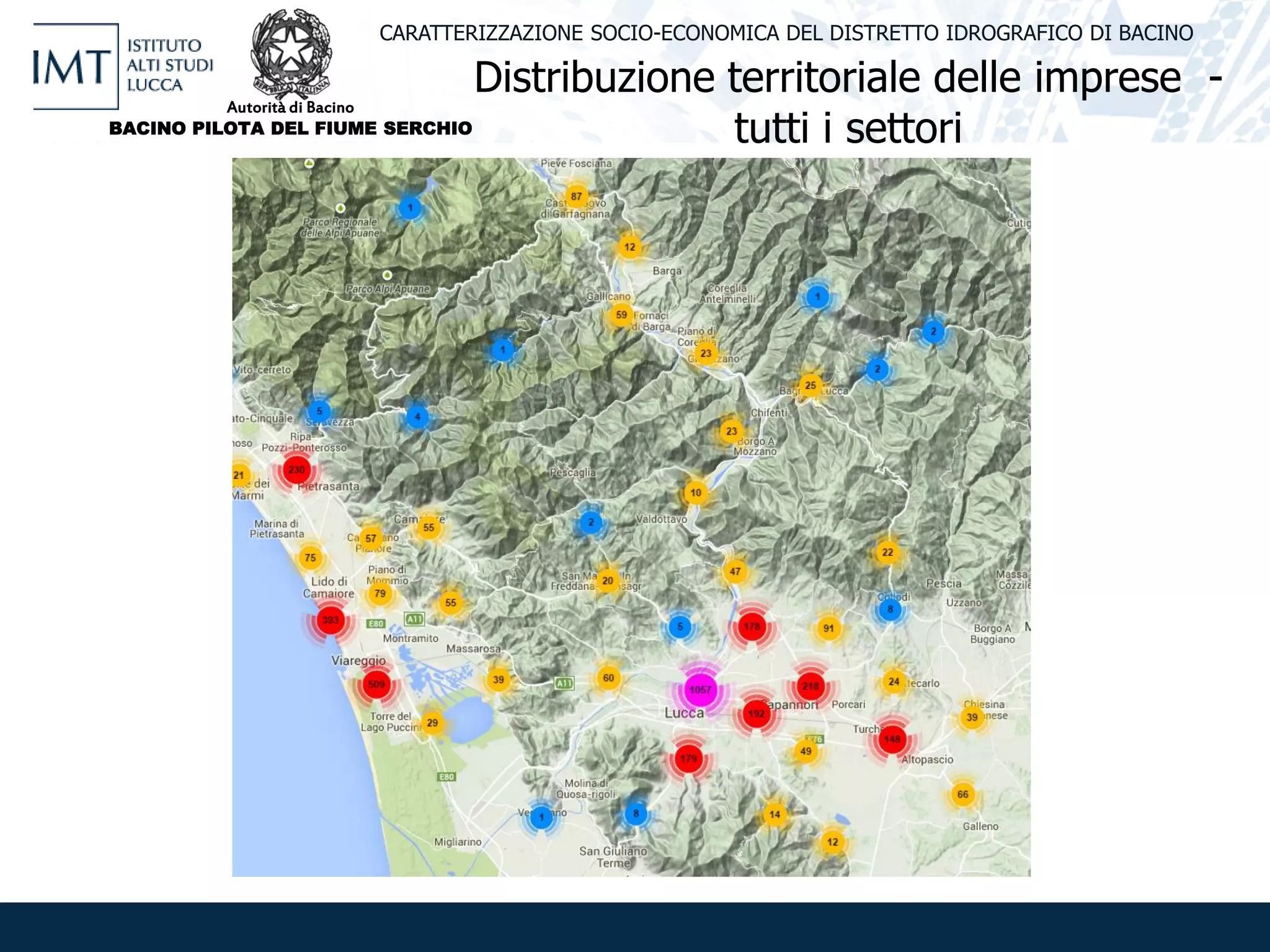Click the IMT Istituto Alti Studi Lucca logo
Screen dimensions: 1270x952
pos(123,66)
